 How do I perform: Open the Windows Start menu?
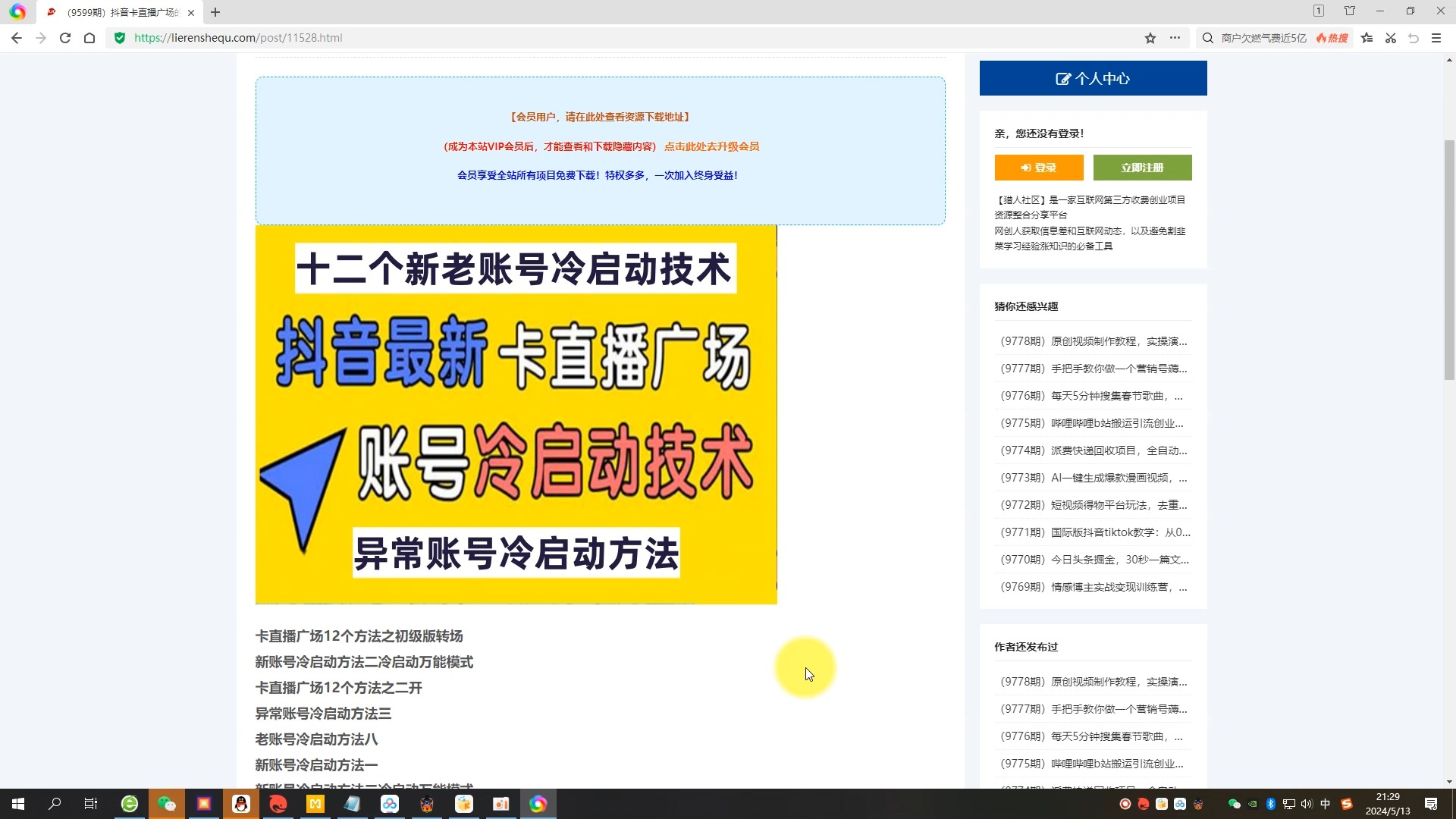point(18,804)
